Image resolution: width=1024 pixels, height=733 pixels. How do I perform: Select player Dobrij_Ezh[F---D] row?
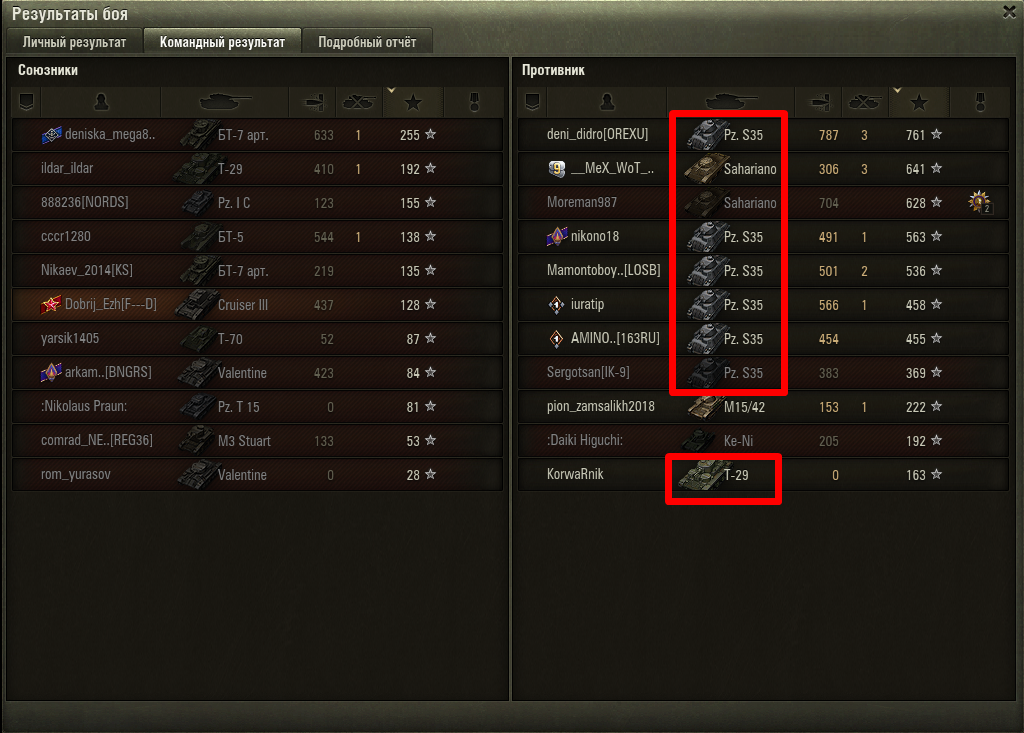[257, 304]
